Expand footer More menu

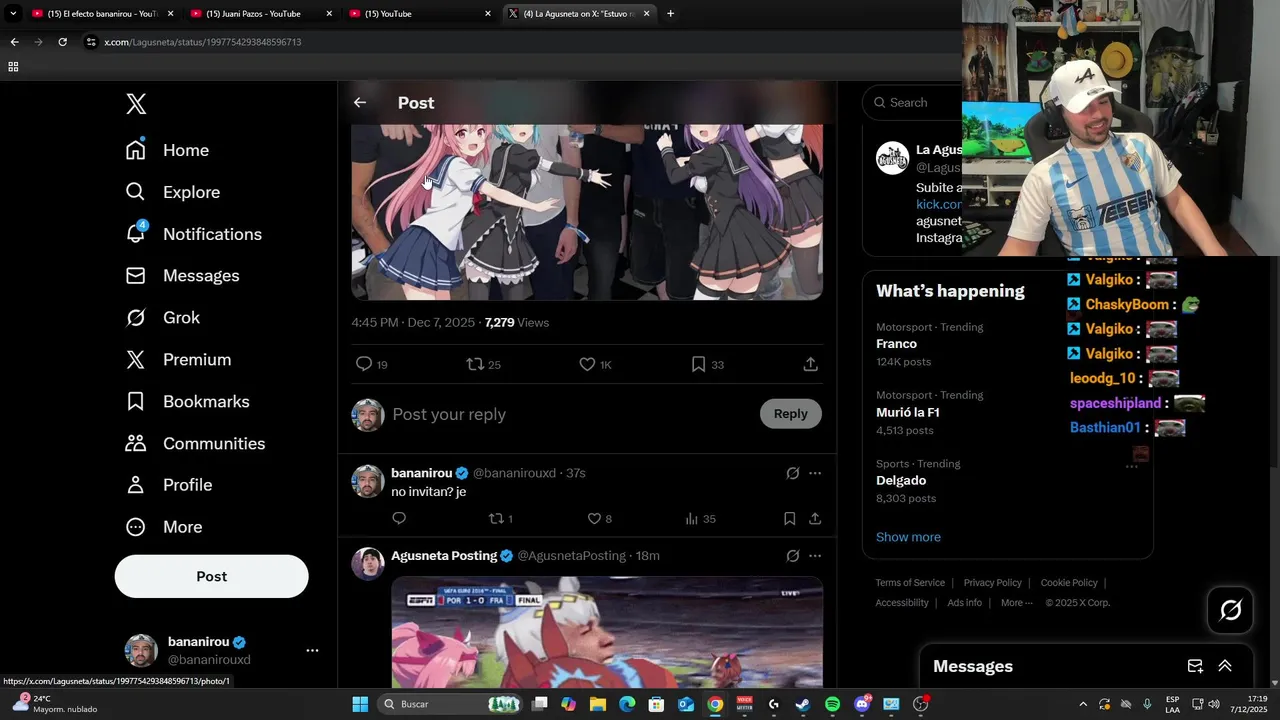pyautogui.click(x=1017, y=603)
